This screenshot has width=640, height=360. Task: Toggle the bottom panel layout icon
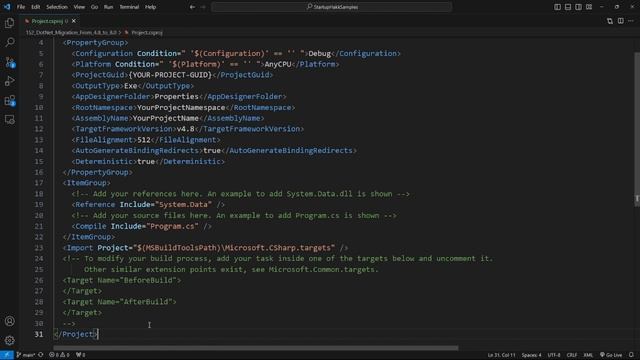[x=568, y=7]
